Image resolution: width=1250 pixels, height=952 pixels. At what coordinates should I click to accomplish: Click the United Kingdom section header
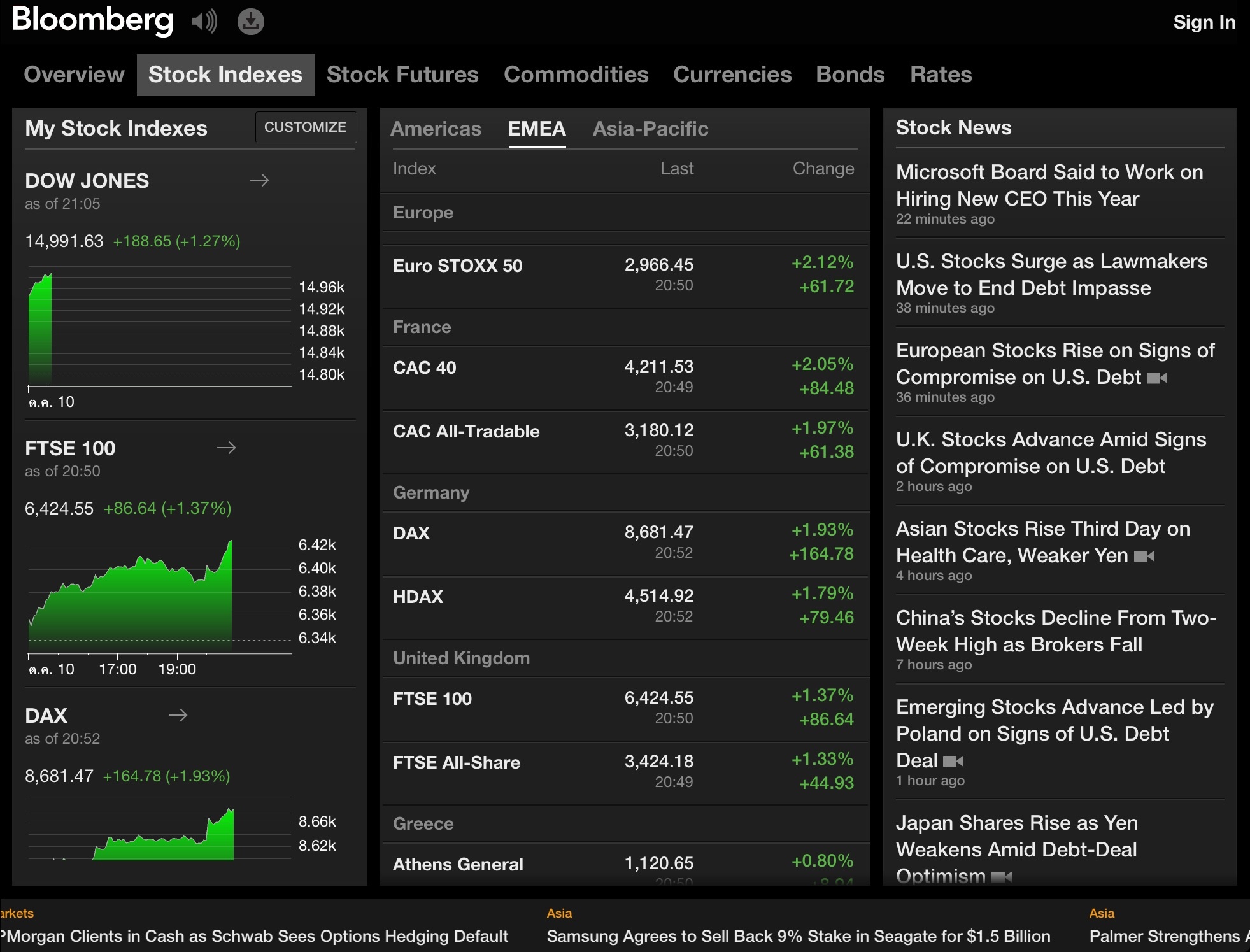pyautogui.click(x=625, y=658)
